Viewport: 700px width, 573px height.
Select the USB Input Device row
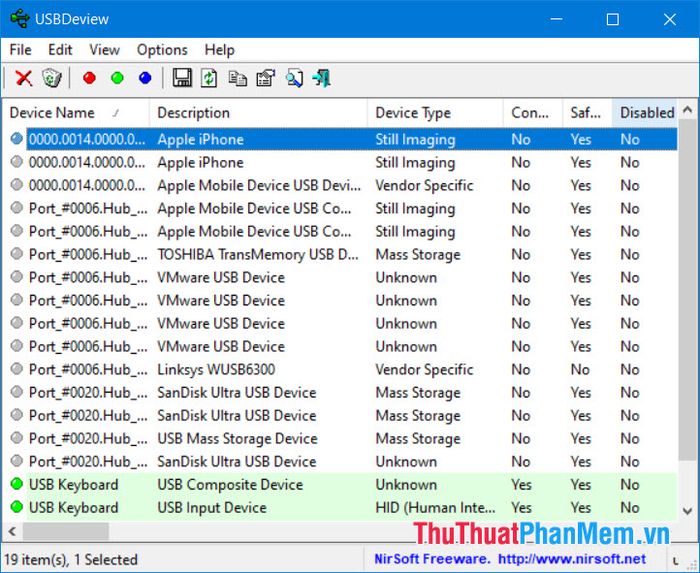point(340,507)
